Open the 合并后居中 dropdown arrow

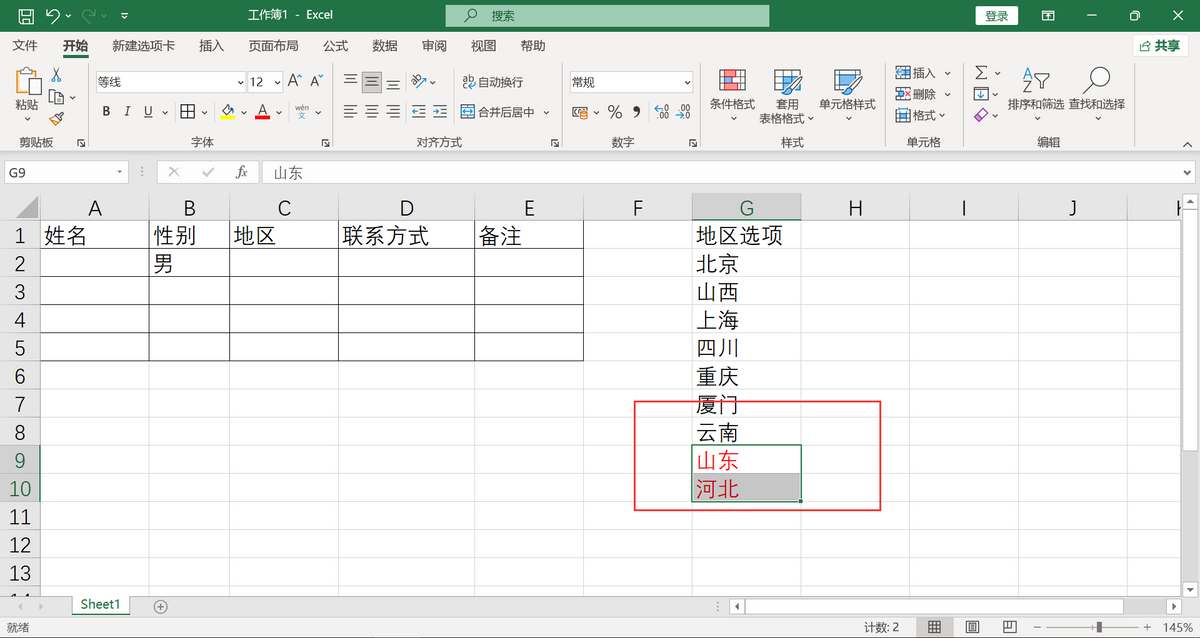(x=547, y=112)
